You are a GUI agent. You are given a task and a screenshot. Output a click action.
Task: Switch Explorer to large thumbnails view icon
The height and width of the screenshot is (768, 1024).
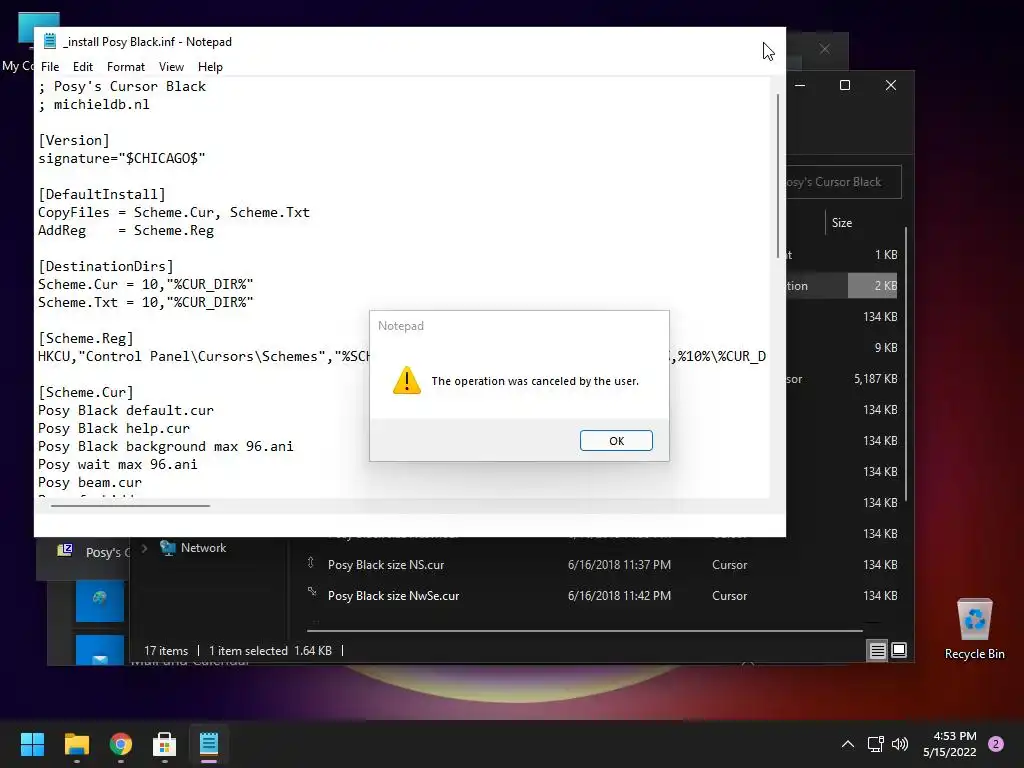pos(899,650)
